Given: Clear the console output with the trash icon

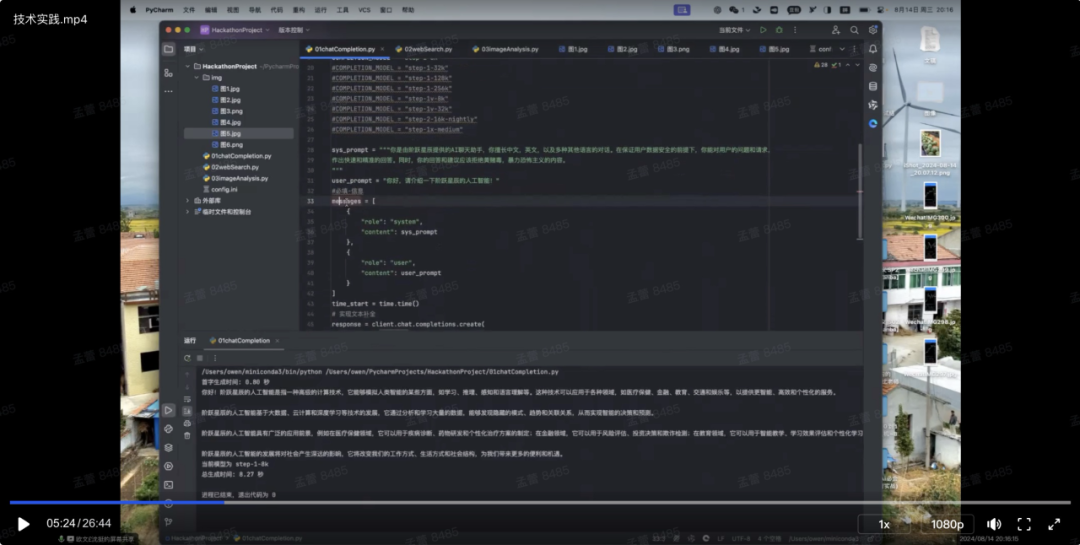Looking at the screenshot, I should coord(187,436).
